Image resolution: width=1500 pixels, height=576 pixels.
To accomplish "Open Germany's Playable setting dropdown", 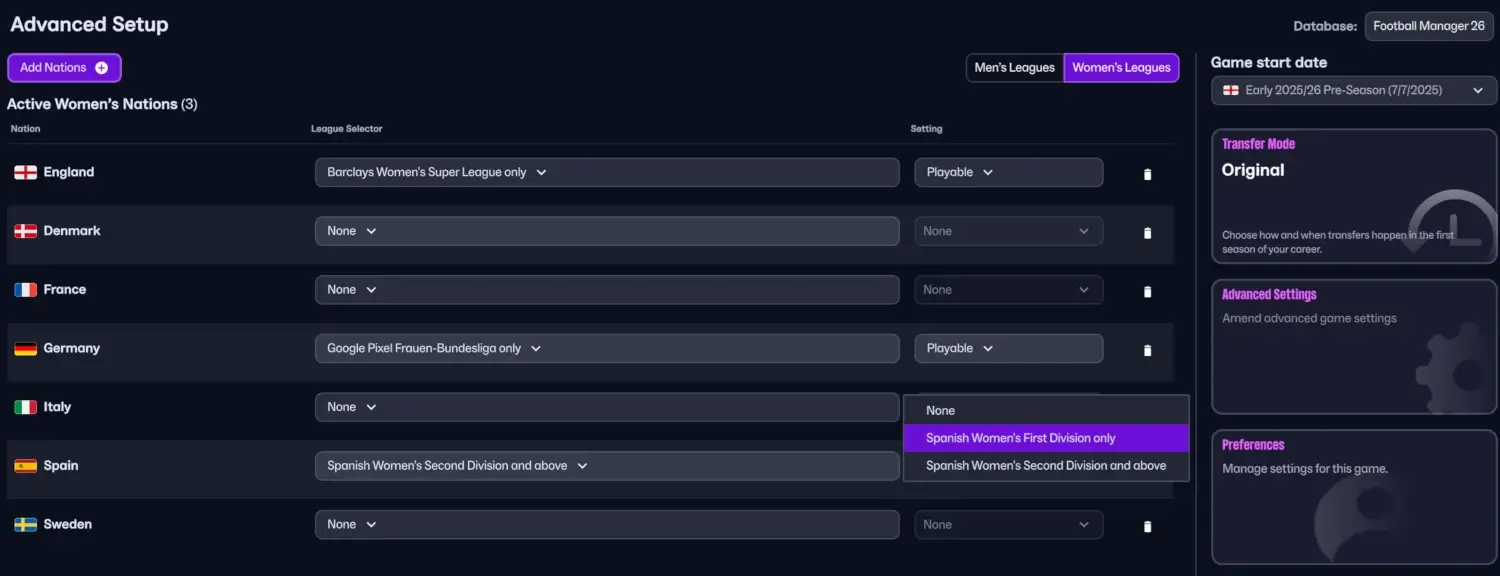I will coord(1009,348).
